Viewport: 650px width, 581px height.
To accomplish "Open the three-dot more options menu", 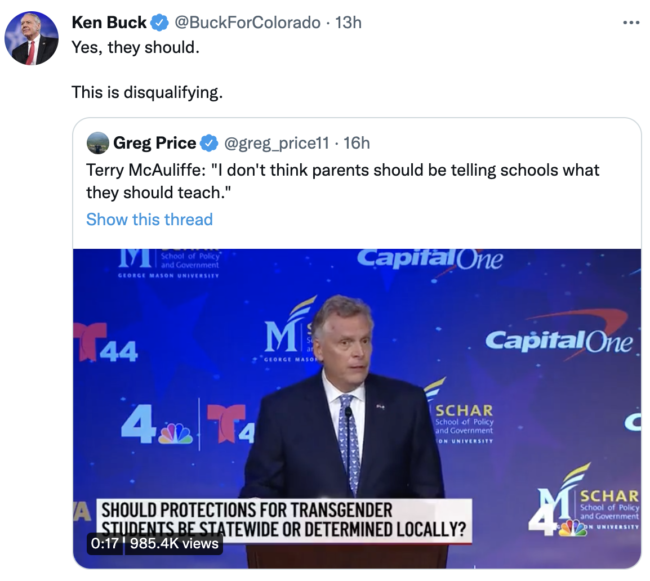I will click(x=630, y=22).
